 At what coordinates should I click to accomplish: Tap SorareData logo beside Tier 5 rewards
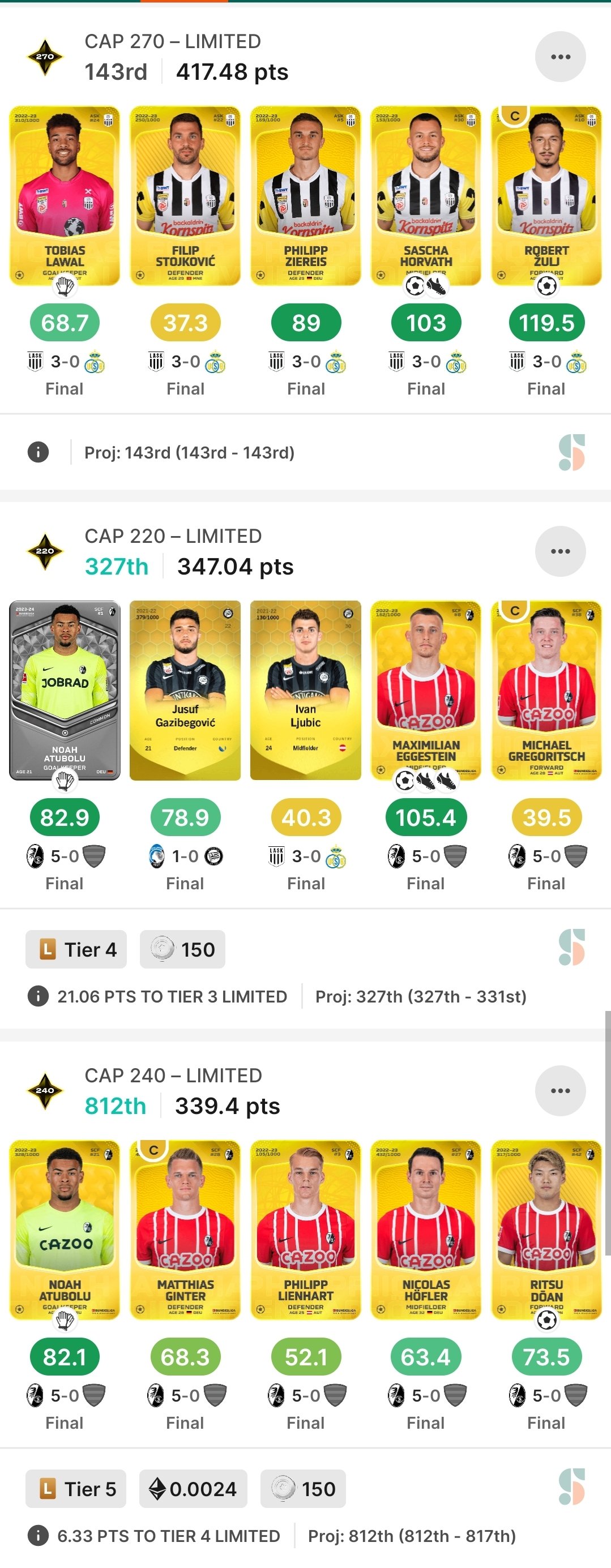pos(571,1486)
